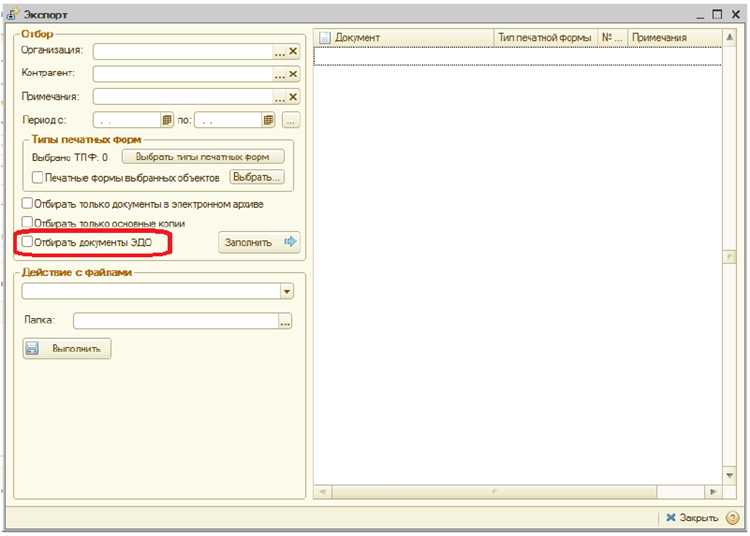Click the horizontal scroll right arrow

pyautogui.click(x=713, y=492)
